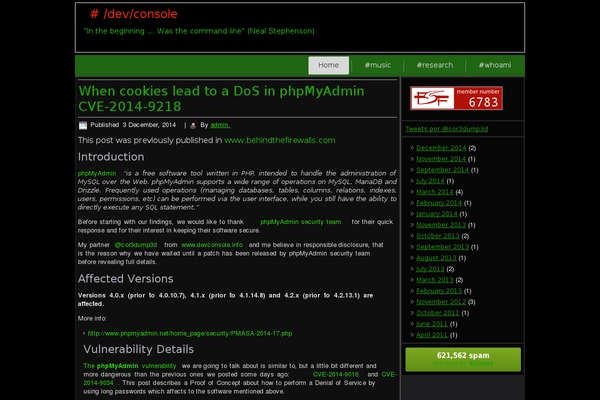Image resolution: width=600 pixels, height=400 pixels.
Task: Open the phpMyAdmin vulnerability link
Action: point(130,366)
